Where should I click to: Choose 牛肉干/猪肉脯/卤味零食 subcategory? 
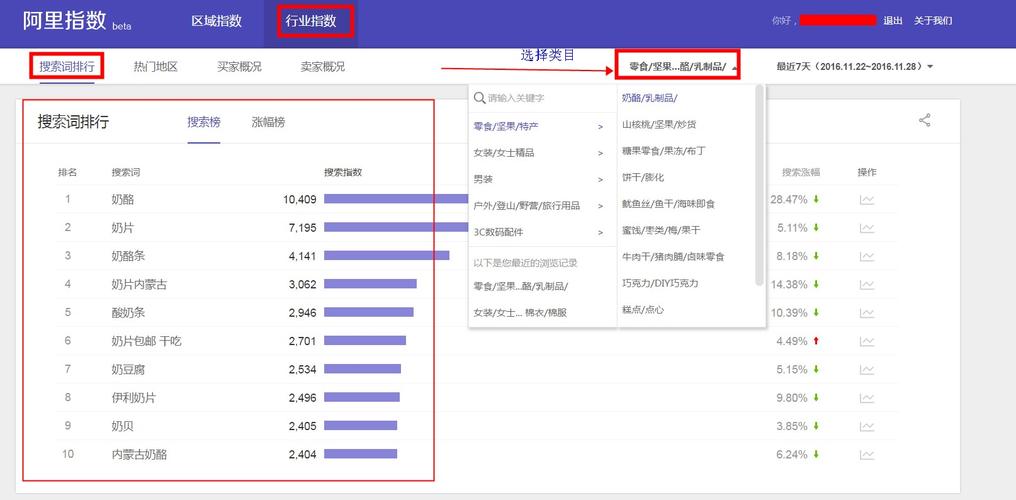click(x=673, y=256)
